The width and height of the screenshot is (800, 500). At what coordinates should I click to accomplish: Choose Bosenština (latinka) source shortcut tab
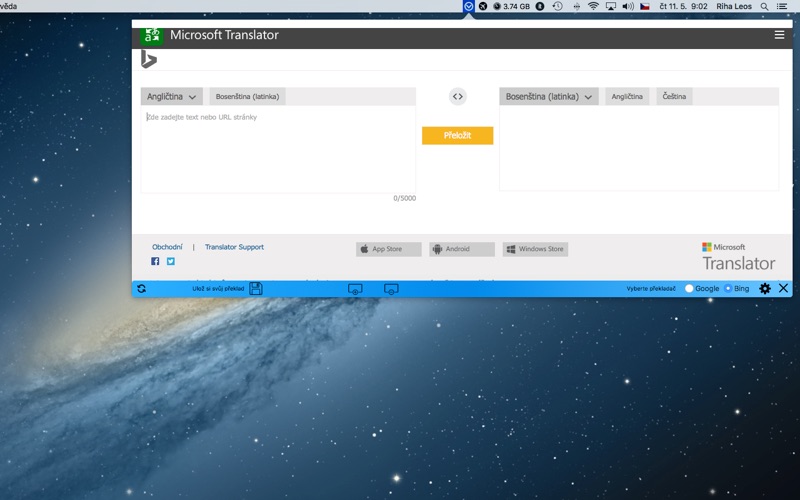[x=247, y=96]
